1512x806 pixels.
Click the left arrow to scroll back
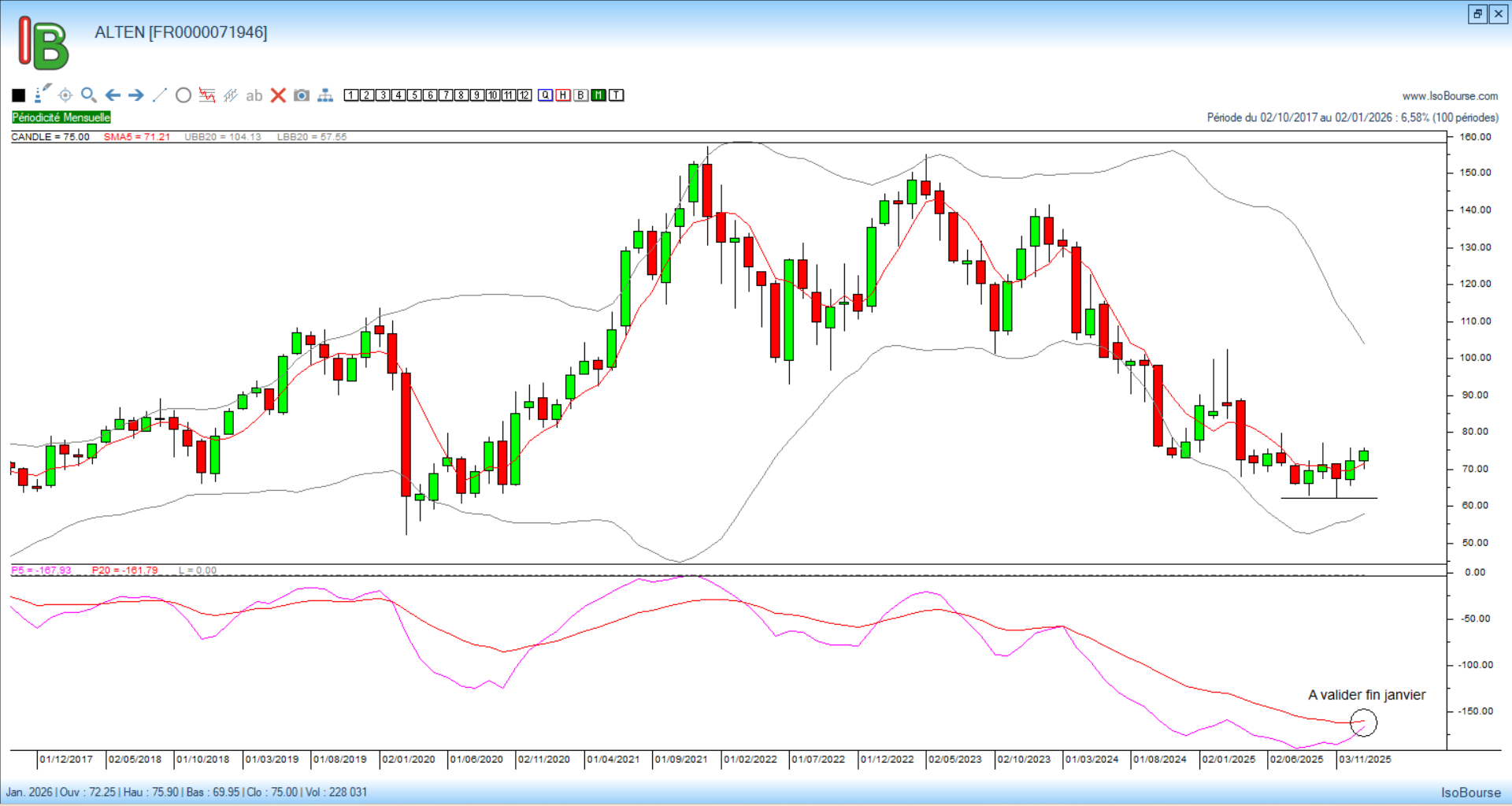coord(113,95)
